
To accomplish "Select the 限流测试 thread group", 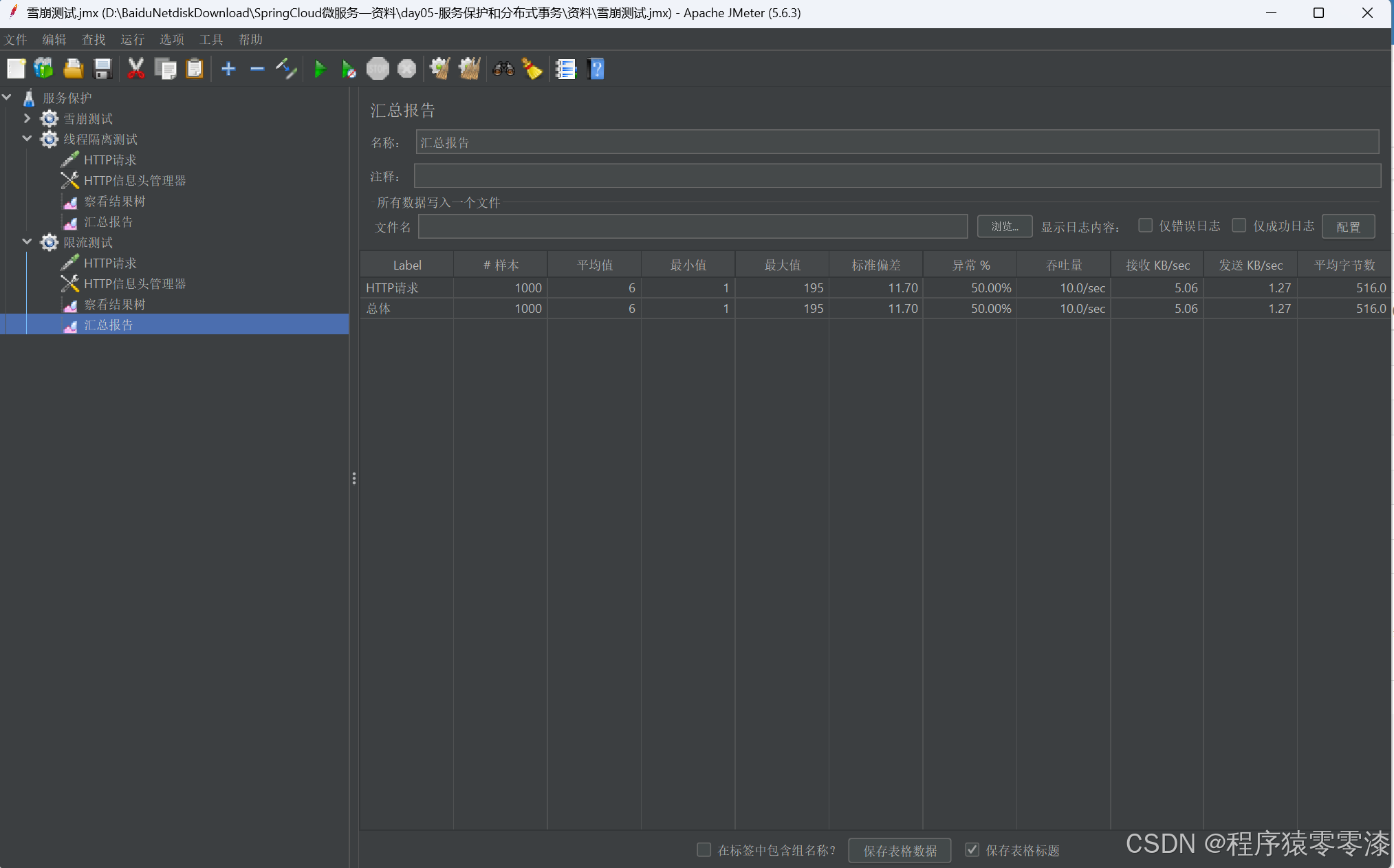I will [x=88, y=243].
